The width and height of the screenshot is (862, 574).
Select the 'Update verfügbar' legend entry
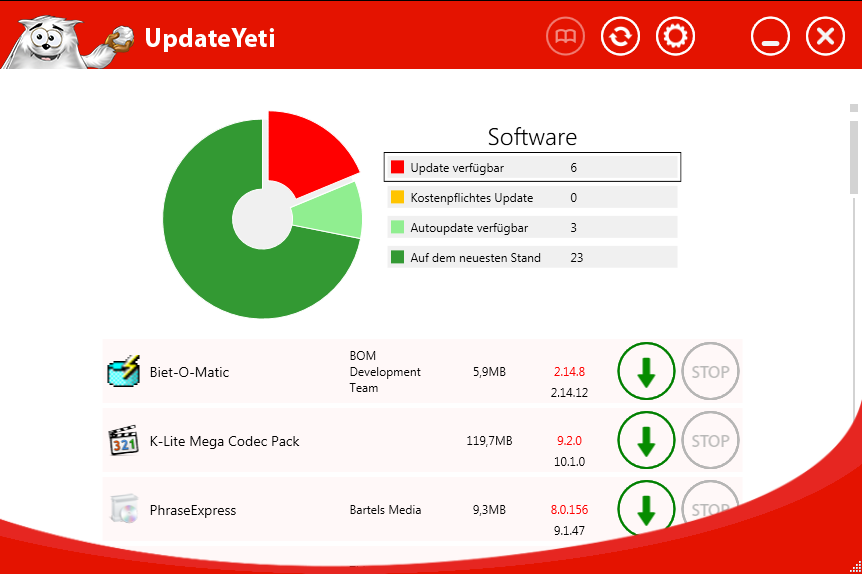coord(532,168)
